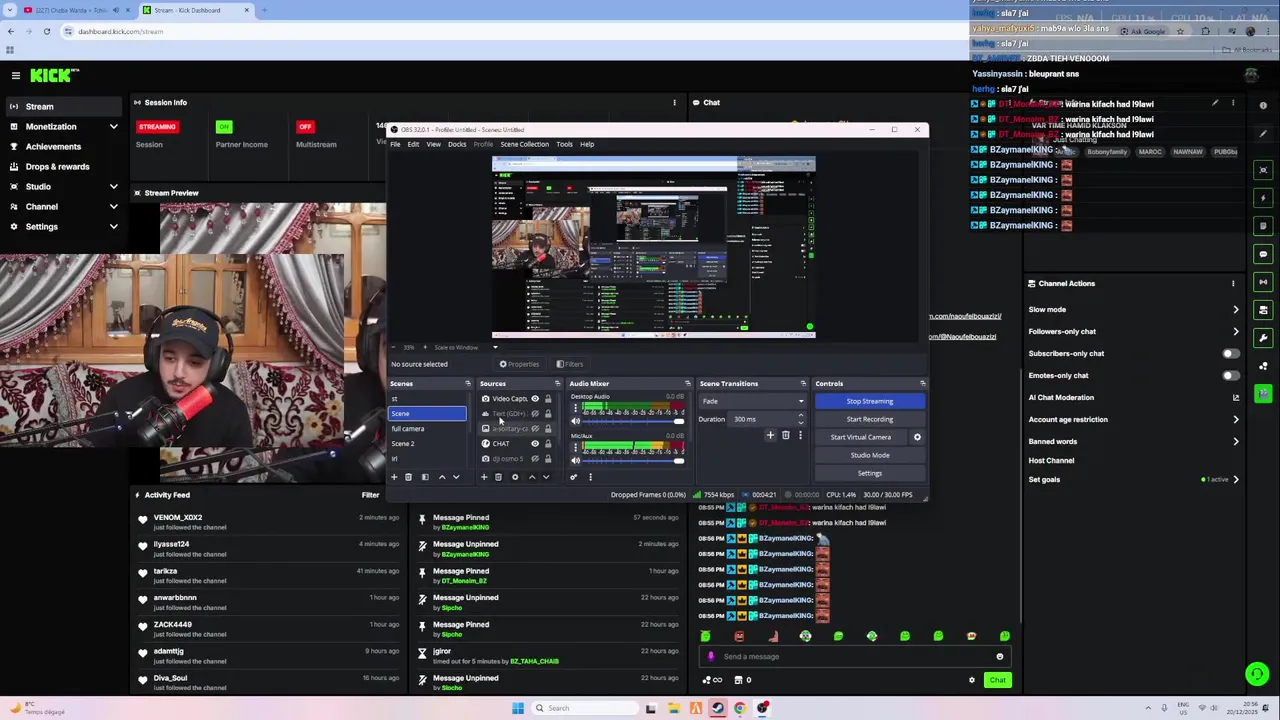
Task: Remove source using Sources panel trash icon
Action: point(498,477)
